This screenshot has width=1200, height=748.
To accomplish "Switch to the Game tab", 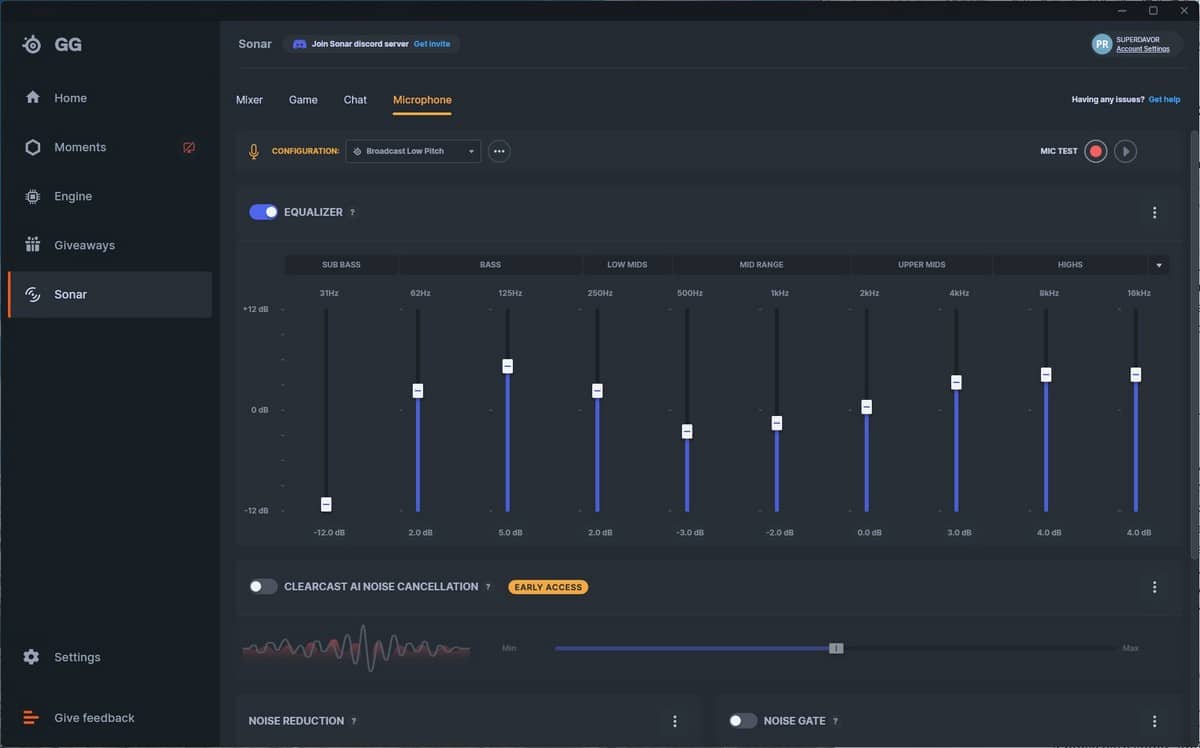I will (x=303, y=100).
